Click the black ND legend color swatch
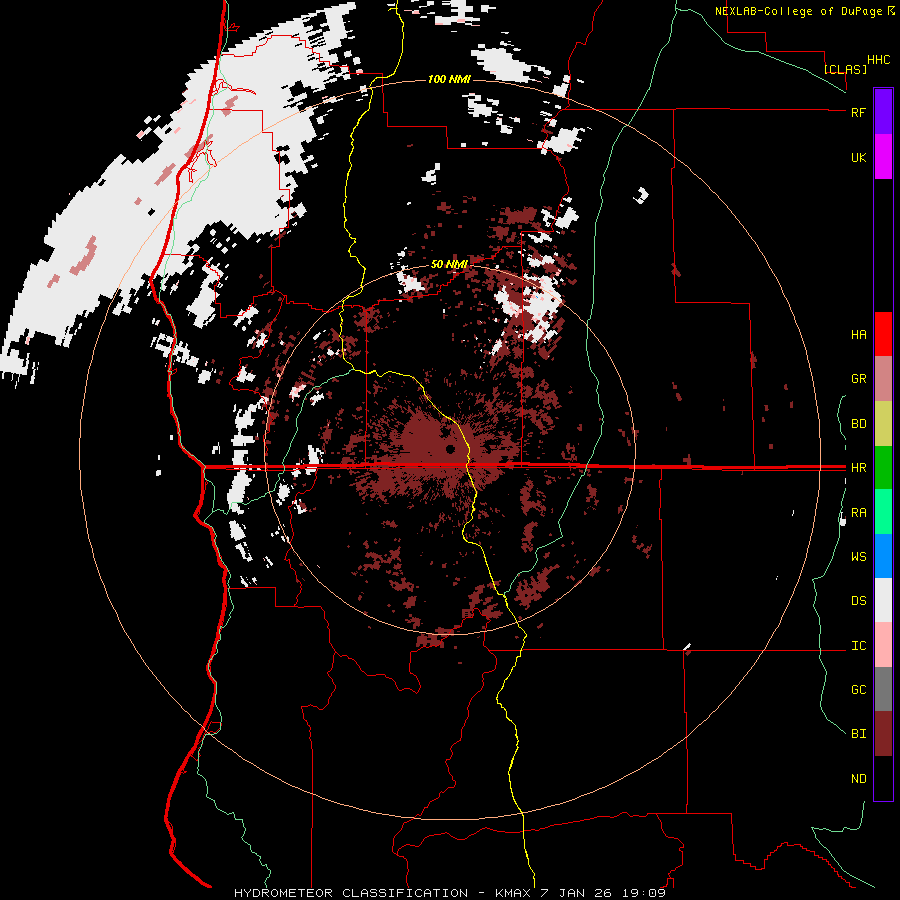The height and width of the screenshot is (900, 900). (x=883, y=778)
